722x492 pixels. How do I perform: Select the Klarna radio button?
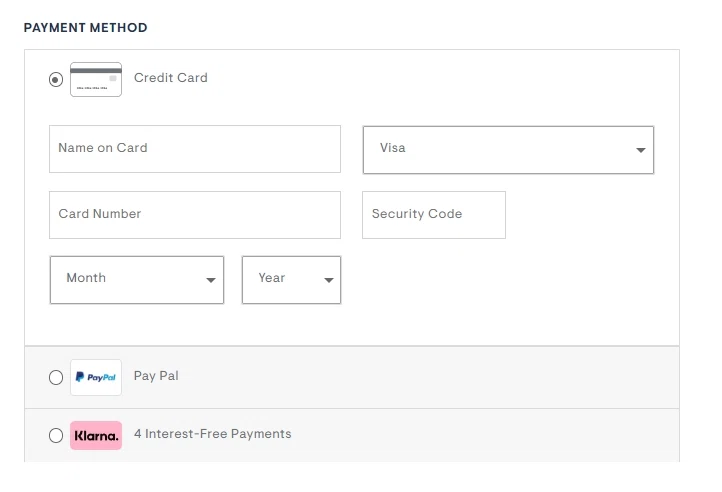pos(56,435)
